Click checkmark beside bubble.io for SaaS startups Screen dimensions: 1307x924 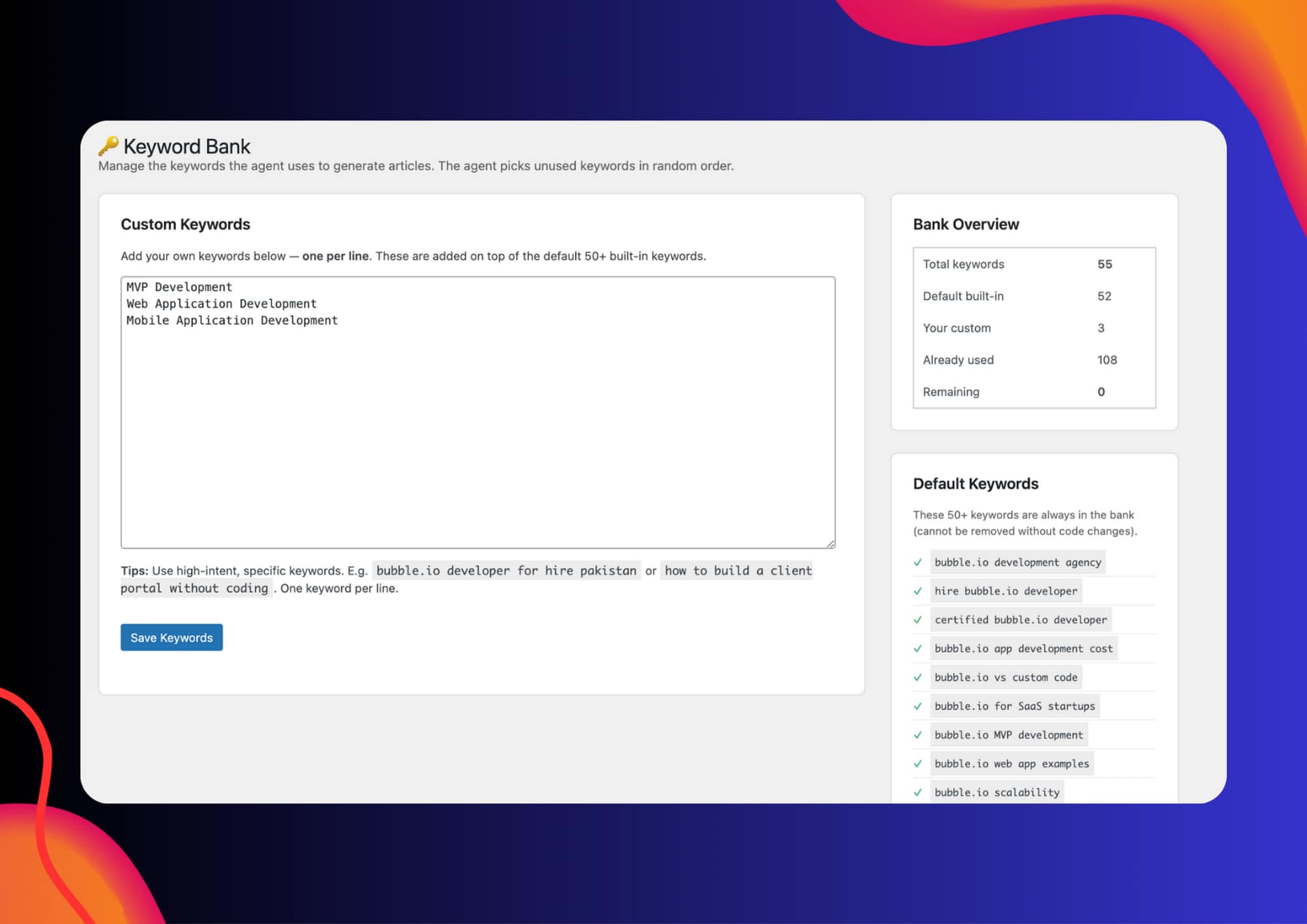tap(918, 706)
